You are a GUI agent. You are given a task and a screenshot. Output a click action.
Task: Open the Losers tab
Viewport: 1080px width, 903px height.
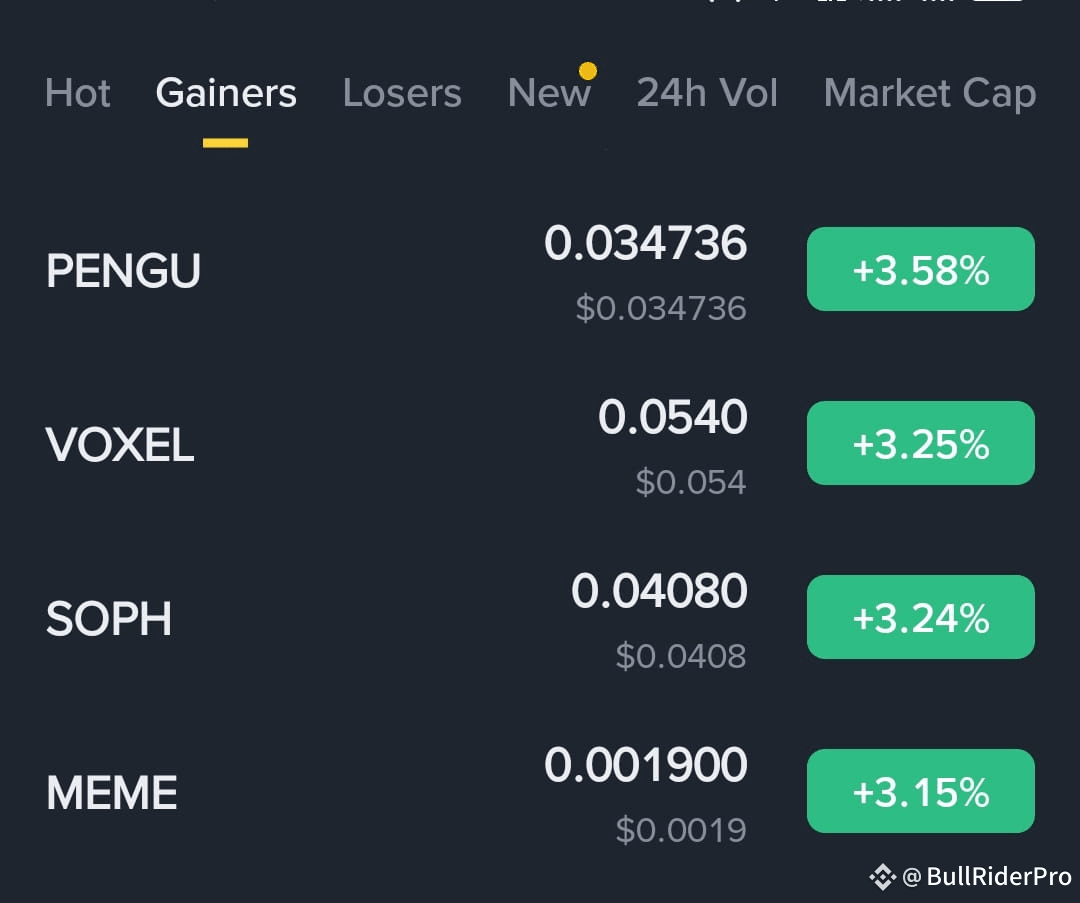[x=402, y=93]
